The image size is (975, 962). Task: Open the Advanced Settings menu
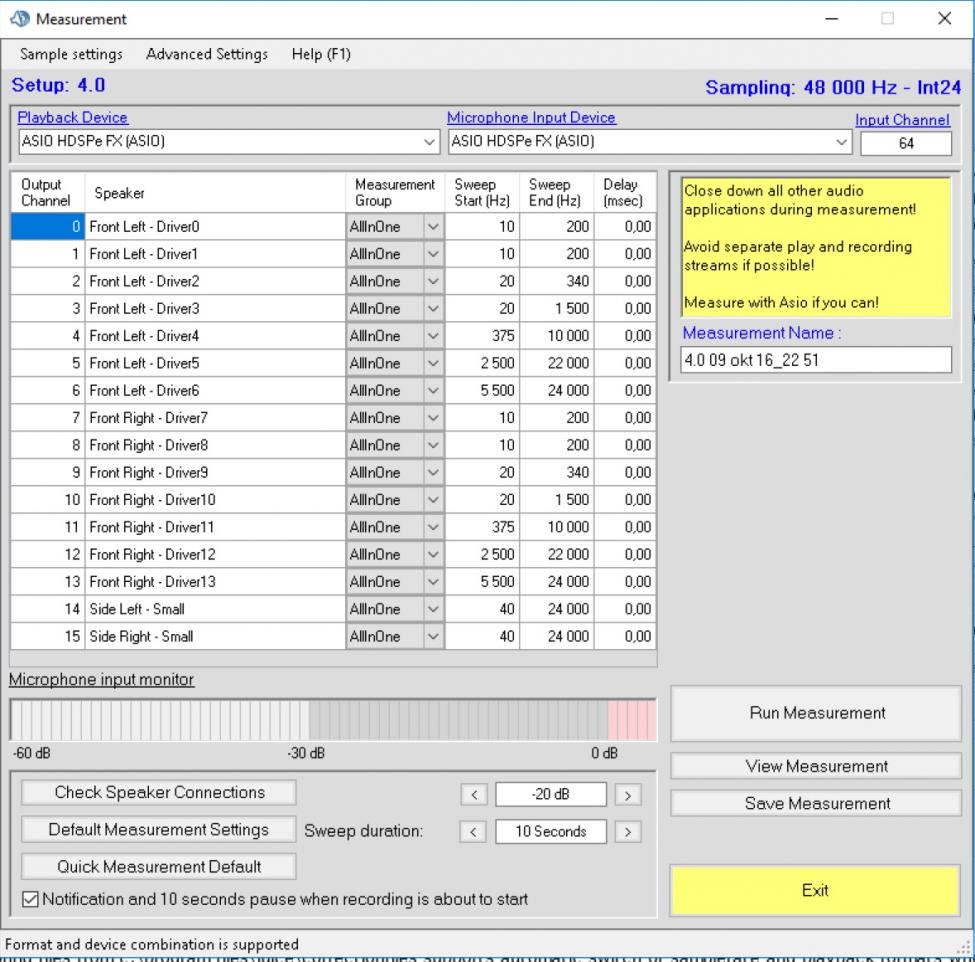[x=207, y=54]
